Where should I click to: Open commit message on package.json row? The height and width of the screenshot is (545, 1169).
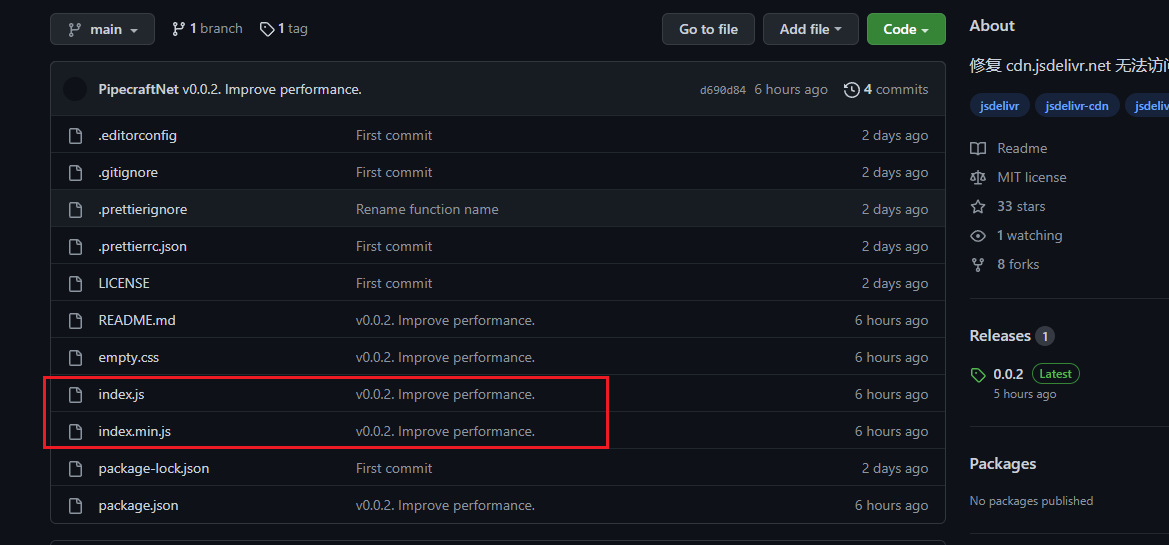(x=445, y=505)
